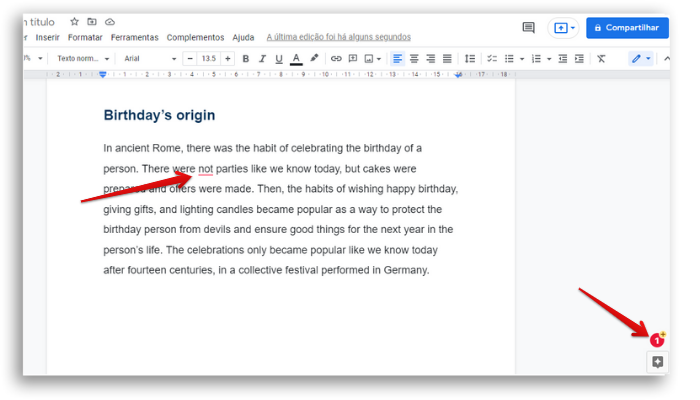Collapse the menus with chevron arrow
The height and width of the screenshot is (400, 700).
(666, 58)
